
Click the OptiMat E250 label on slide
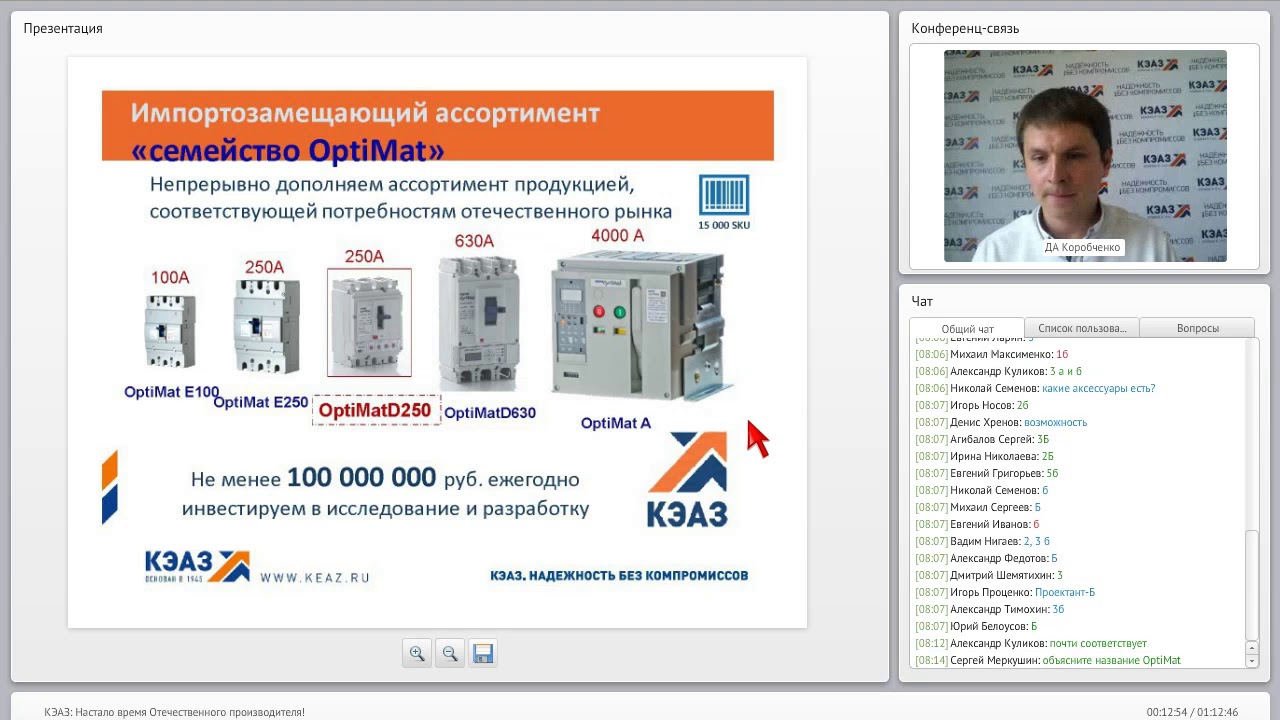pyautogui.click(x=260, y=402)
